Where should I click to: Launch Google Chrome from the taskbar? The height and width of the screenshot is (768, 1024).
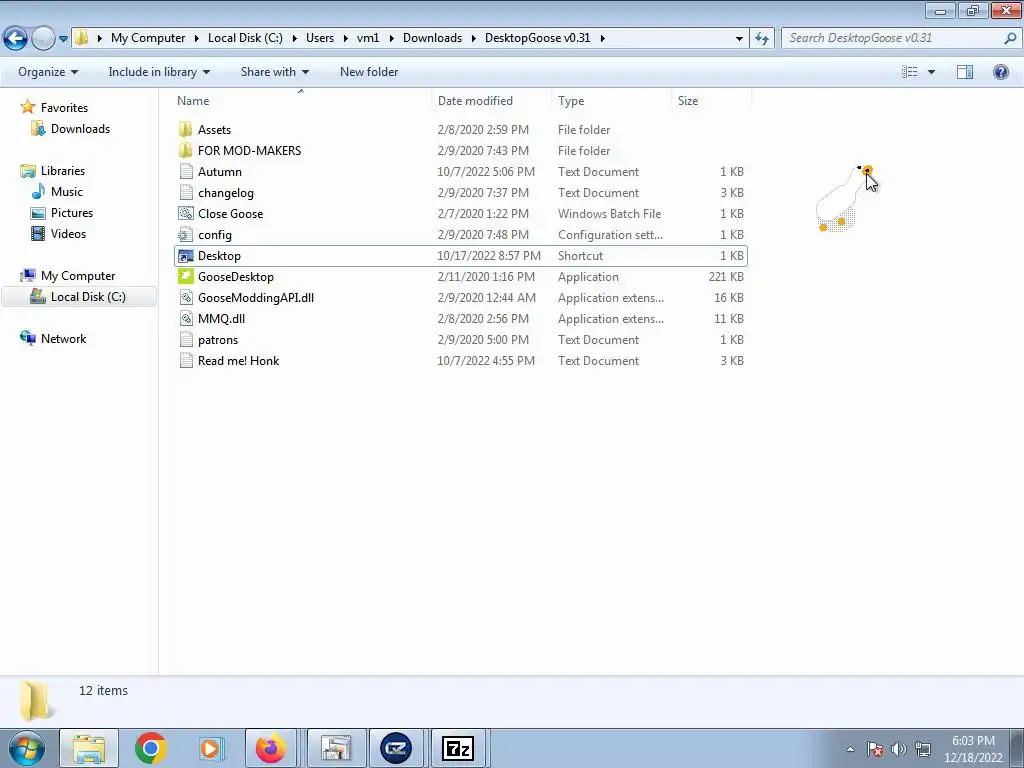(150, 748)
